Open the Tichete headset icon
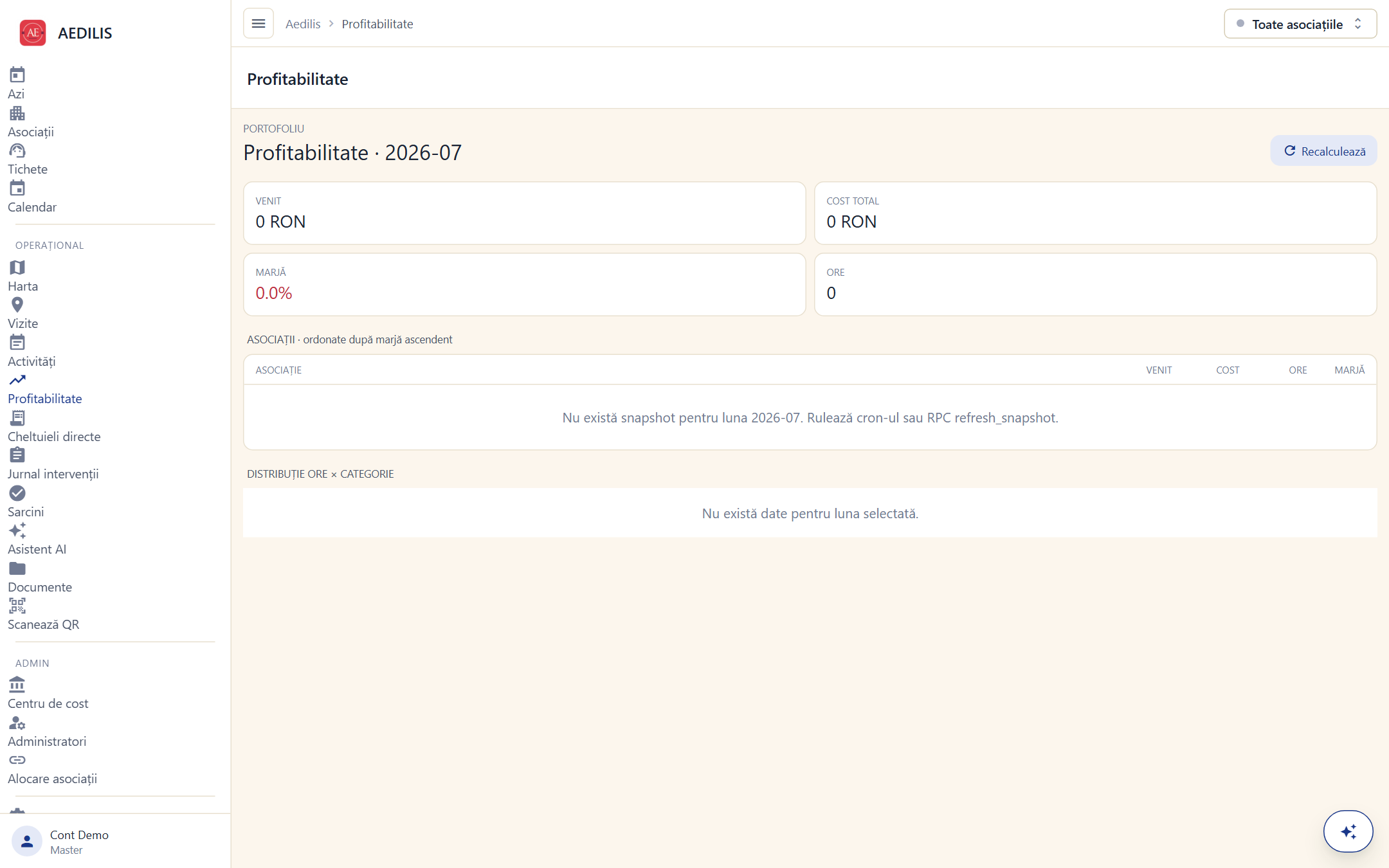1389x868 pixels. click(17, 150)
